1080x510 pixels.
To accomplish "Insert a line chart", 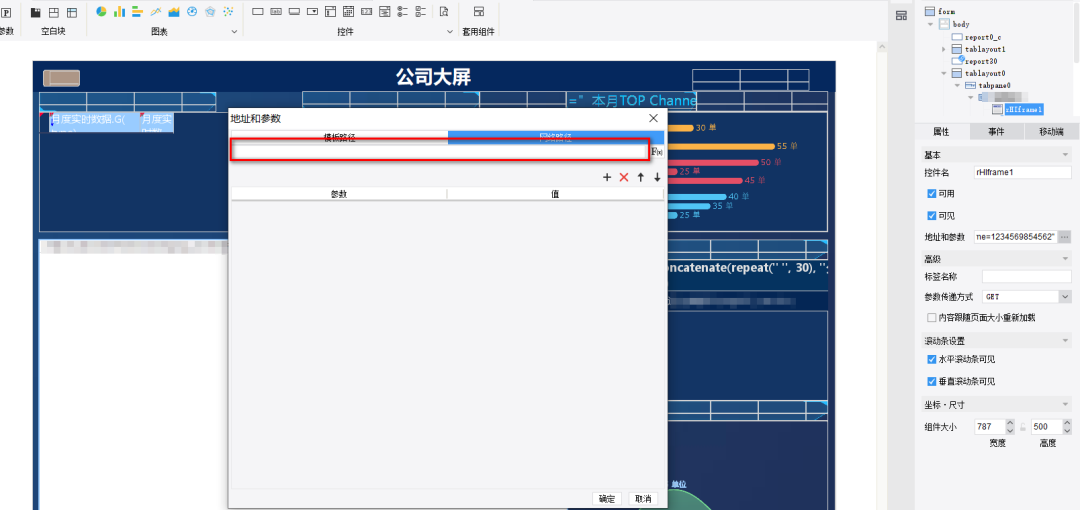I will point(156,12).
